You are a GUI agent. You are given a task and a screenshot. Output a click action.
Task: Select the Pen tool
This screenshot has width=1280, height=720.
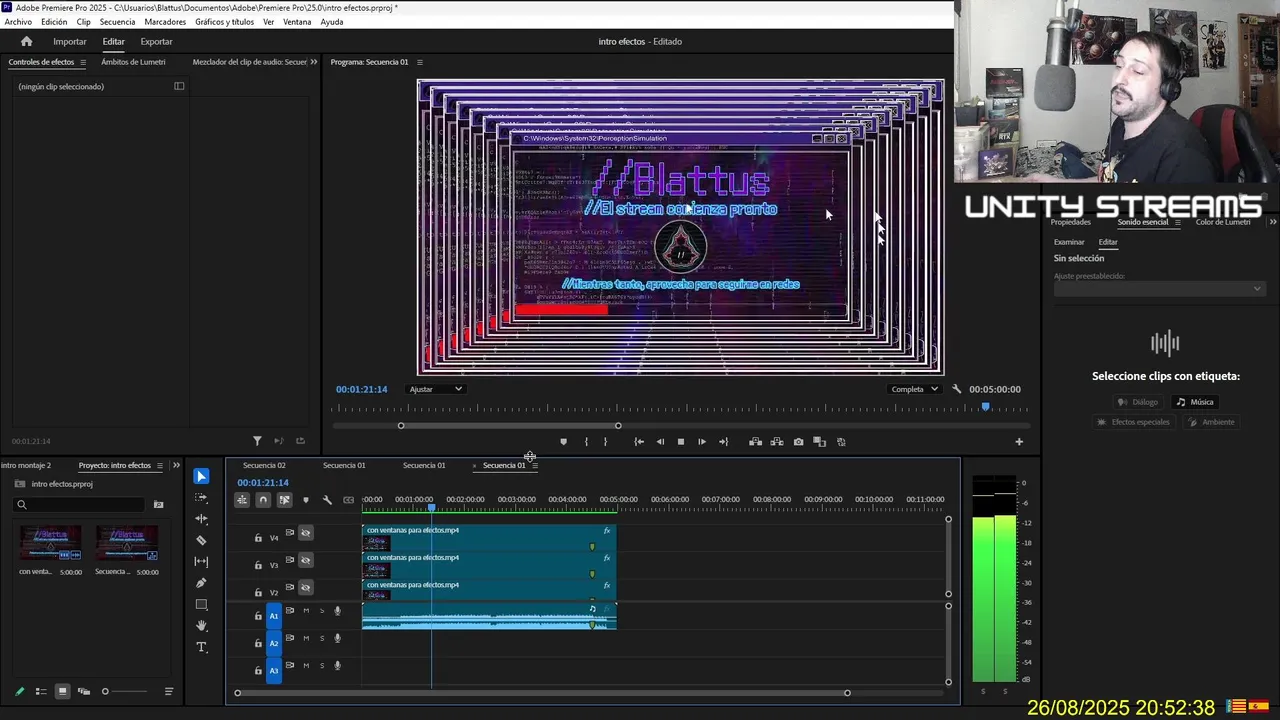click(201, 583)
